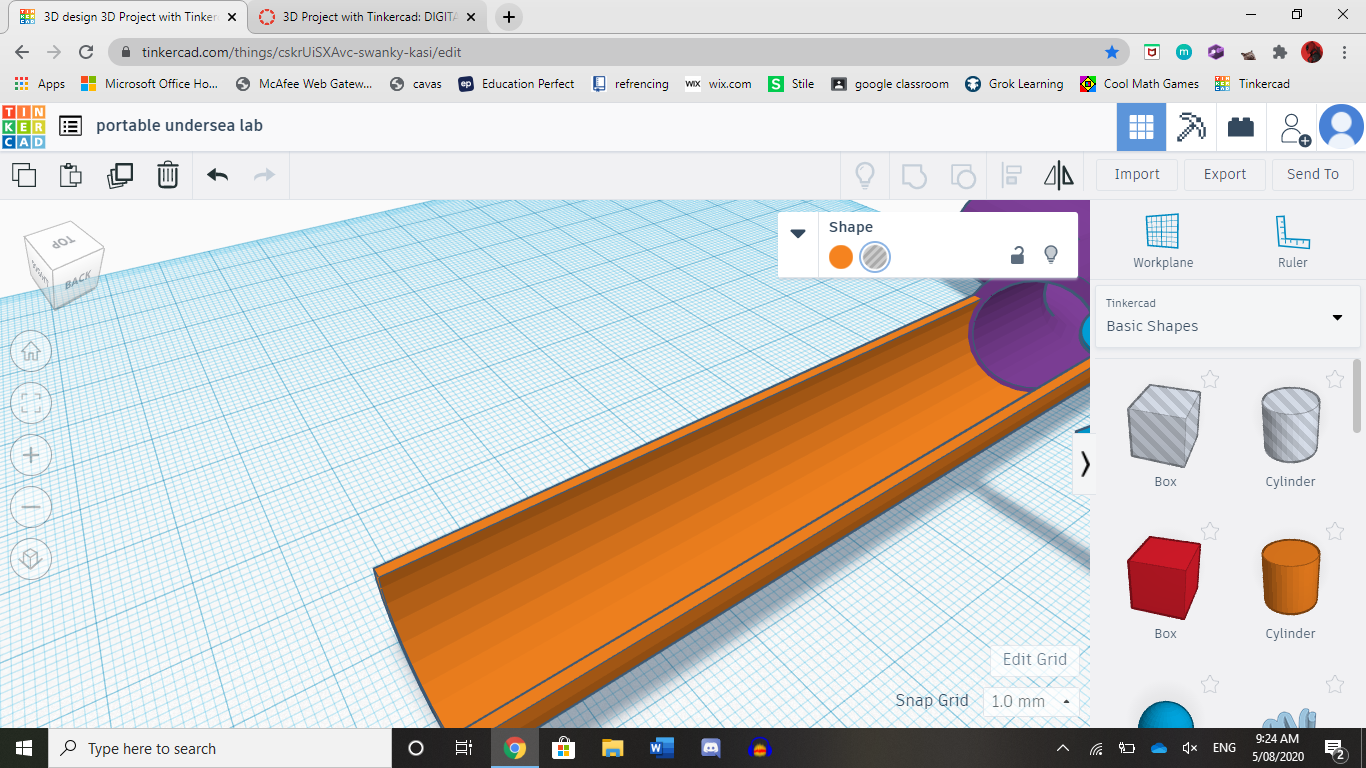Select the Workplane tool

[x=1163, y=241]
